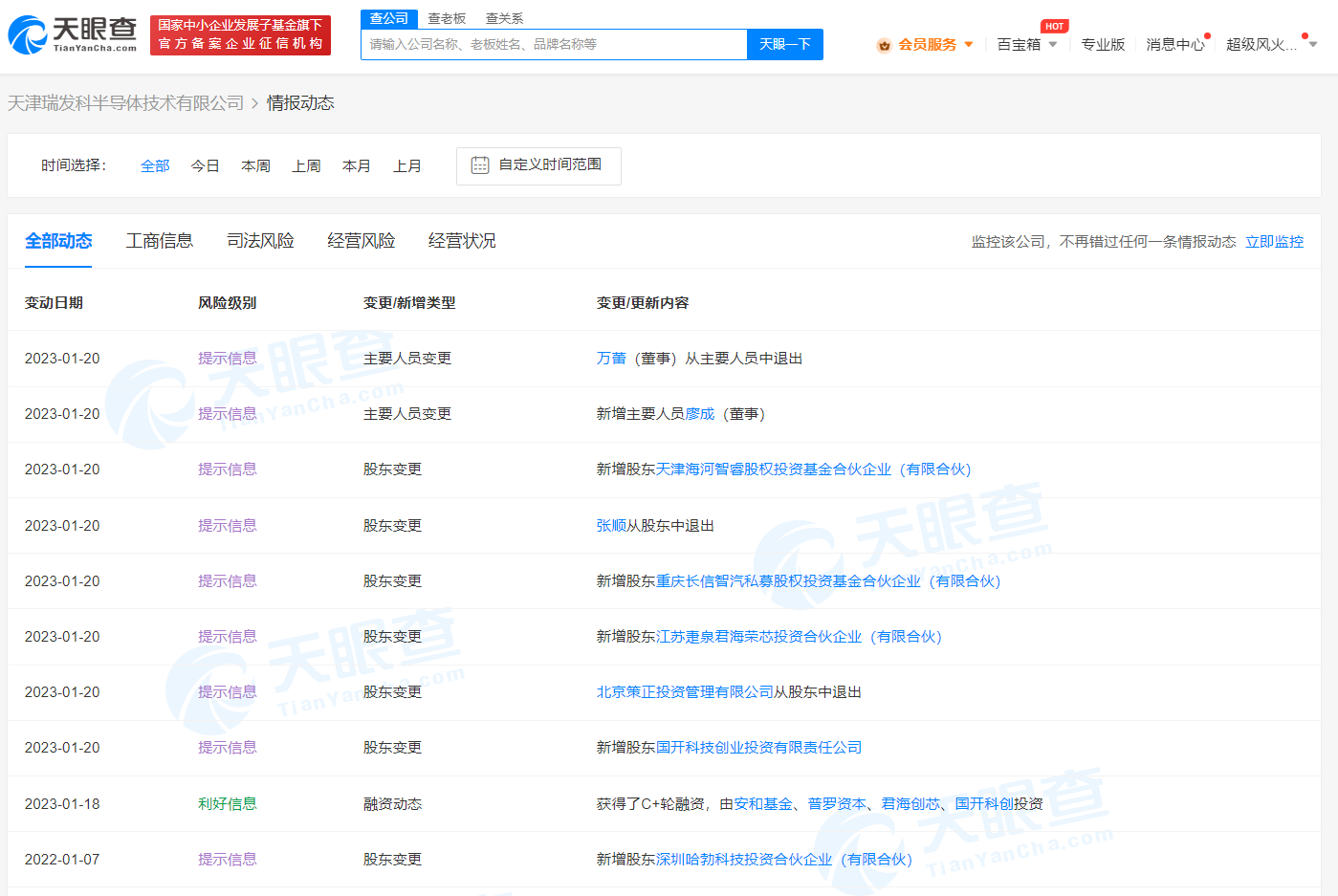Click inside the company search input field

553,44
